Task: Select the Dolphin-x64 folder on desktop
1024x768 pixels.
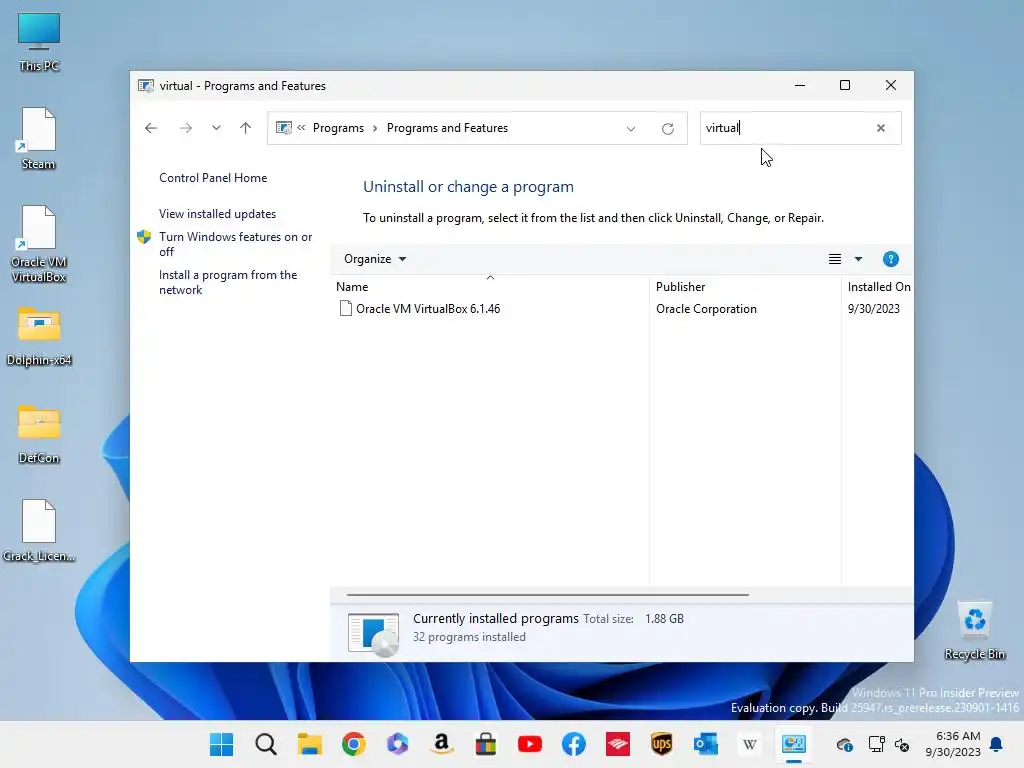Action: (x=39, y=336)
